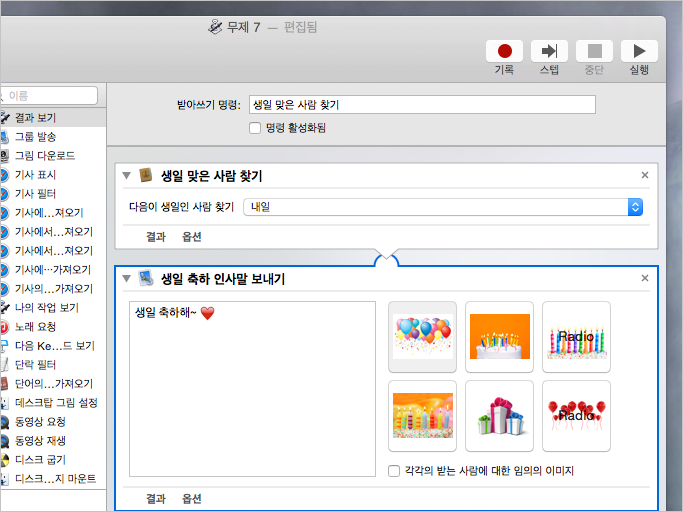This screenshot has width=683, height=512.
Task: Click the 이름 search field
Action: (x=49, y=95)
